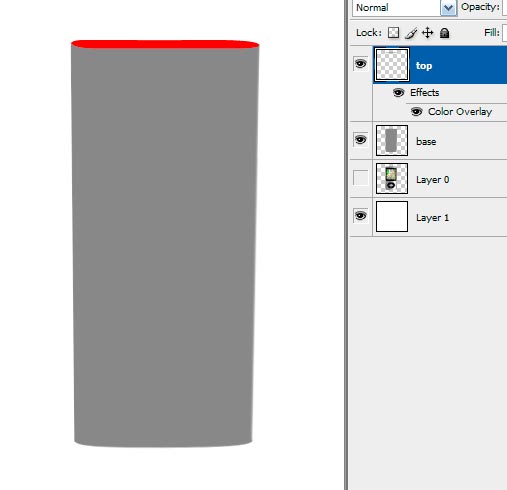
Task: Select the layer named base
Action: coord(426,142)
